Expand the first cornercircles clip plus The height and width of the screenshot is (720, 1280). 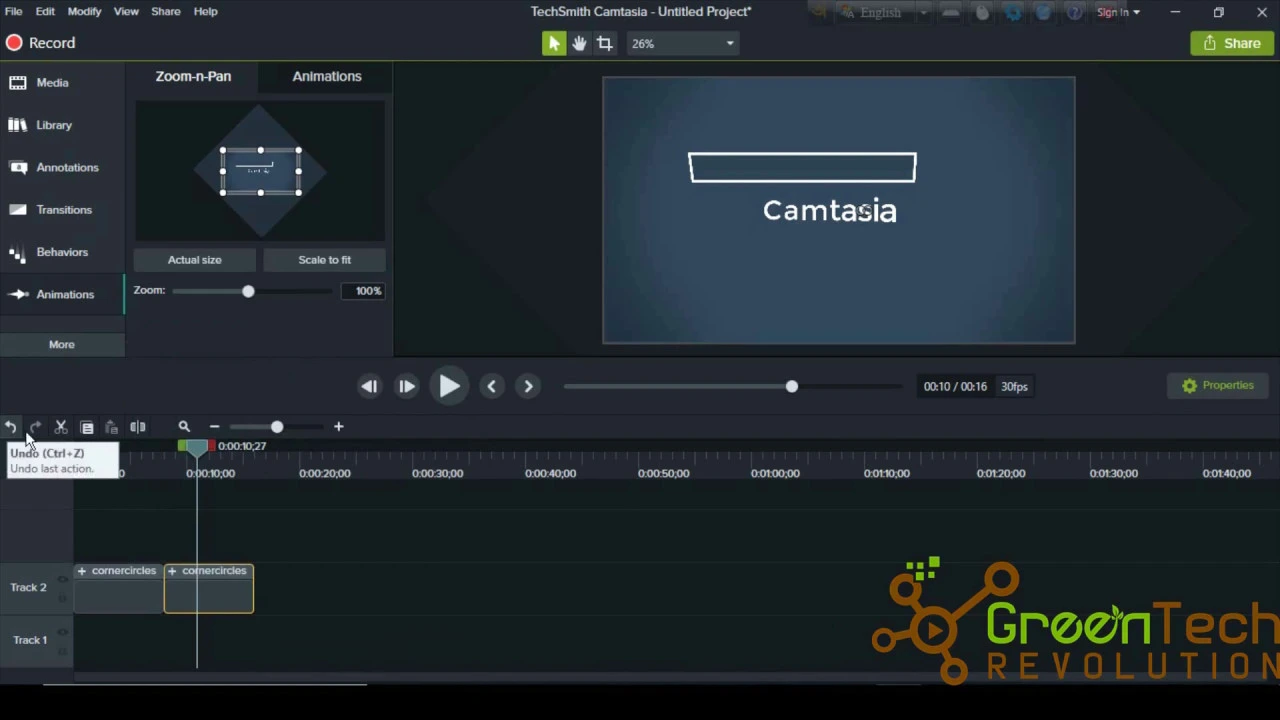click(82, 571)
